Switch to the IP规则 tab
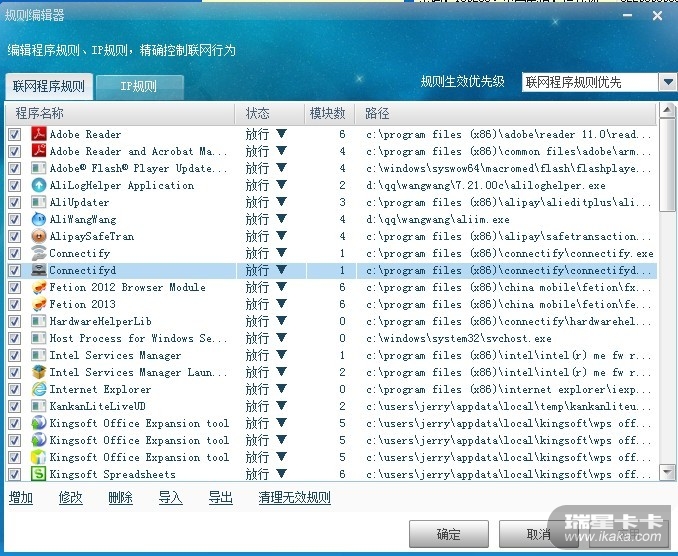 (139, 87)
